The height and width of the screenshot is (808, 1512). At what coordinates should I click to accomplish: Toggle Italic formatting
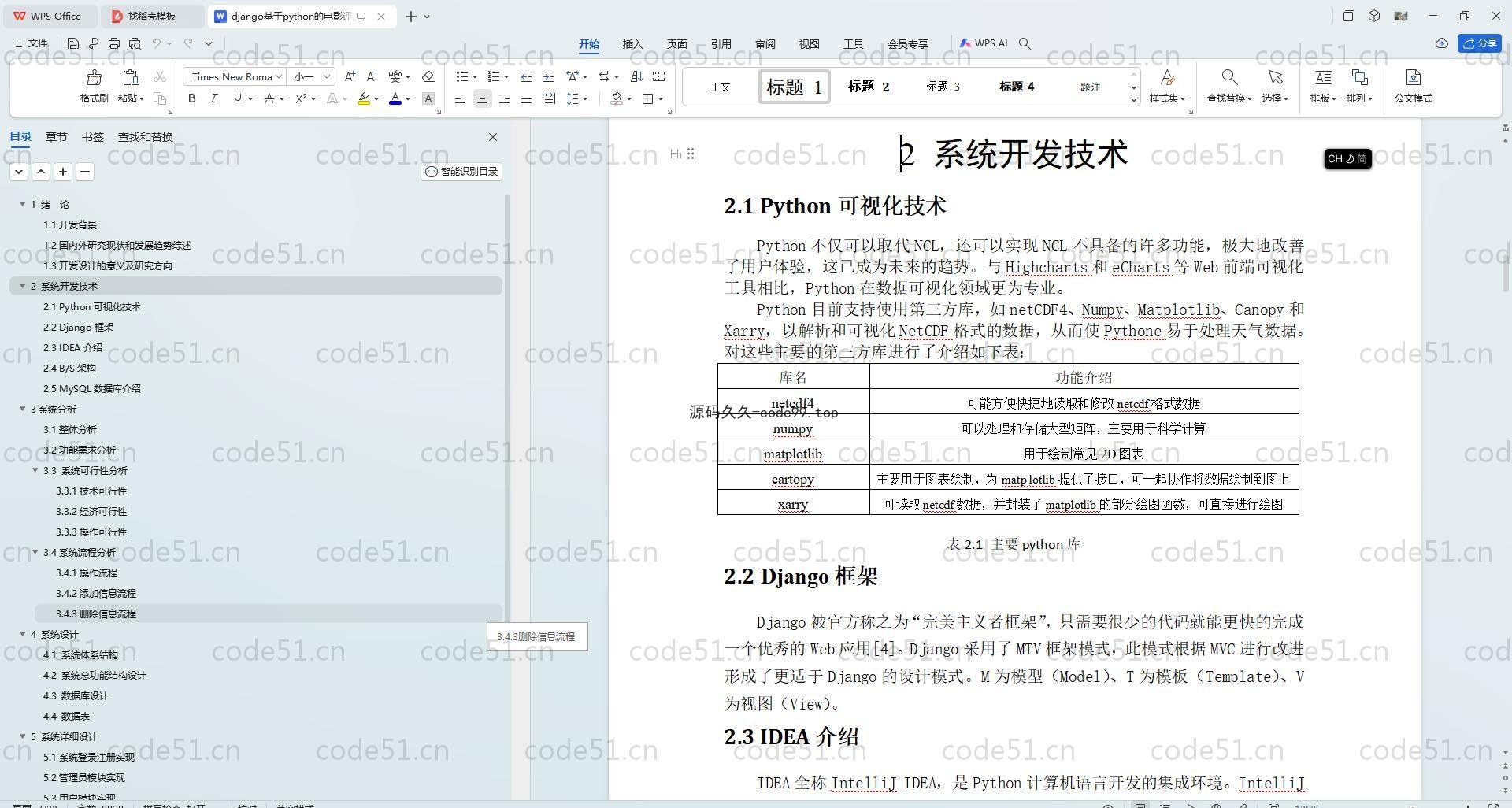click(213, 98)
